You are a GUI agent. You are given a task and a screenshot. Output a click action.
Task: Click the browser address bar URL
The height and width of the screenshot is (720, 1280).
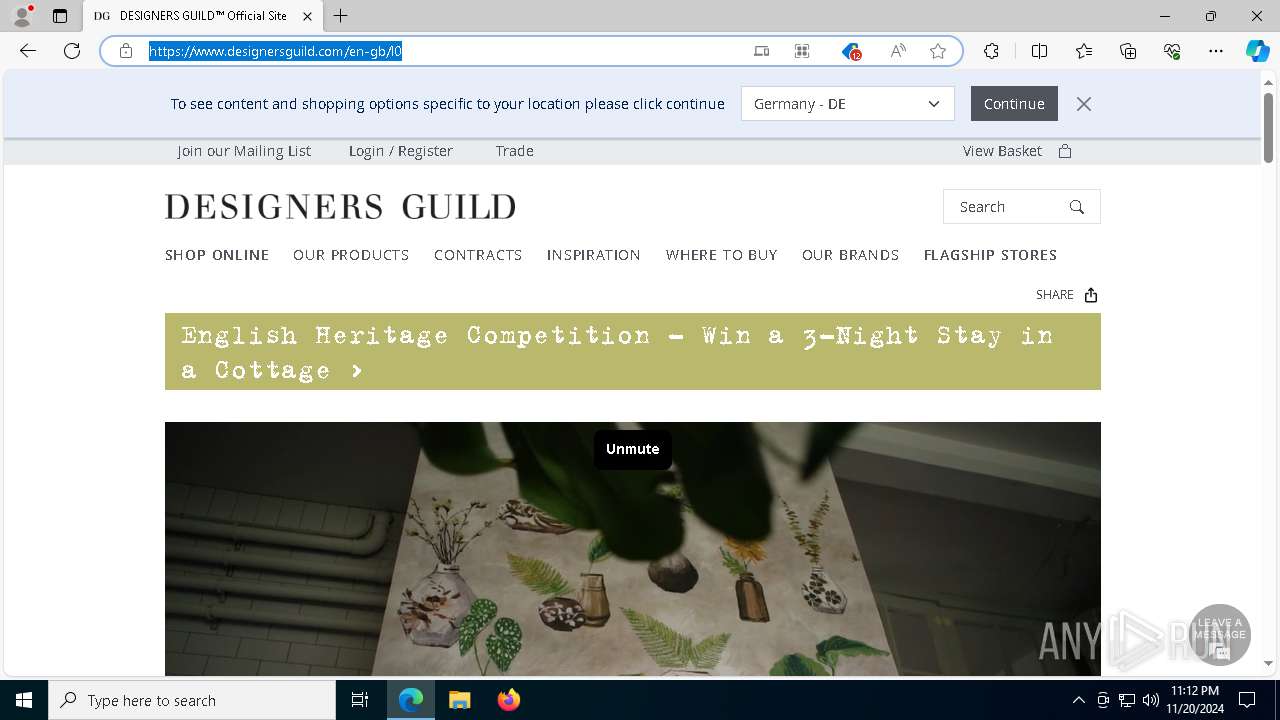pos(276,51)
